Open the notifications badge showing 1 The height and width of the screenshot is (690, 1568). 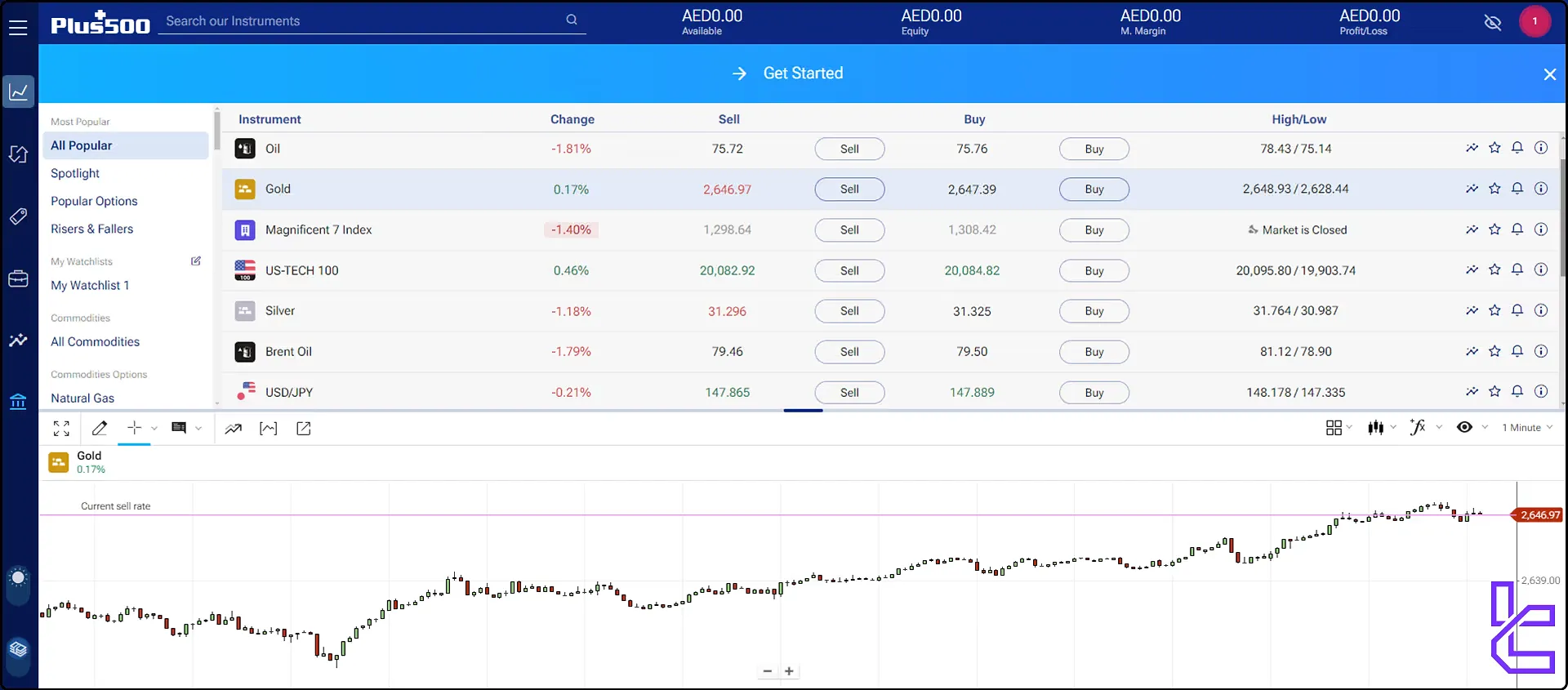coord(1535,21)
